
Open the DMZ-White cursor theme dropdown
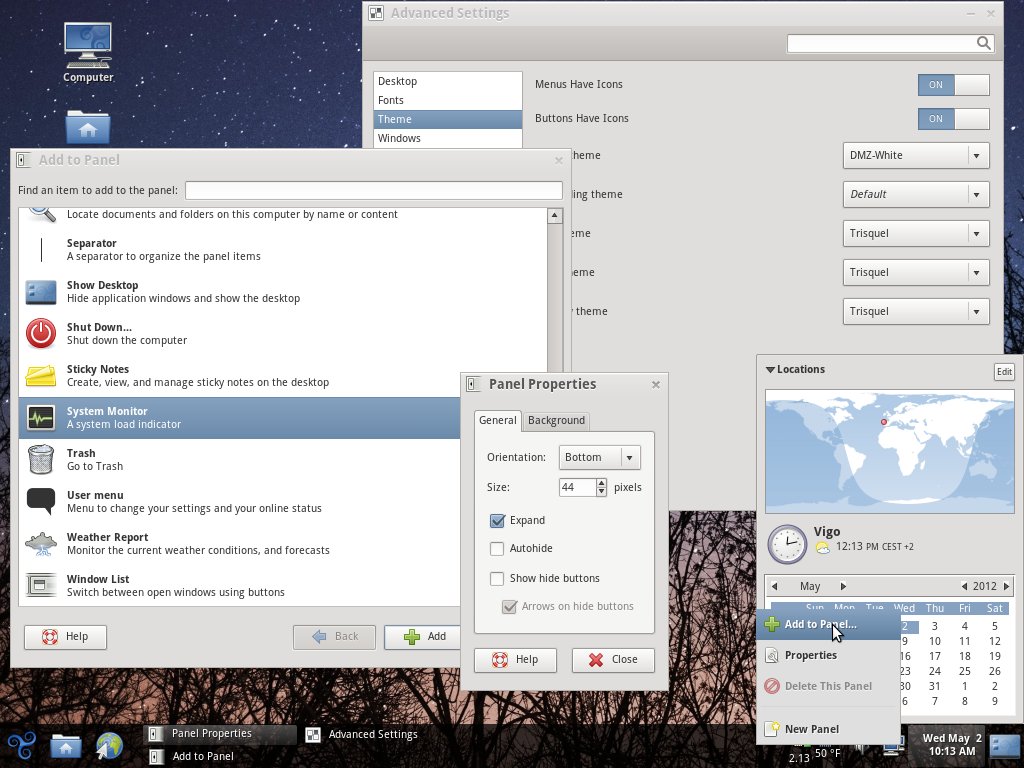(916, 156)
